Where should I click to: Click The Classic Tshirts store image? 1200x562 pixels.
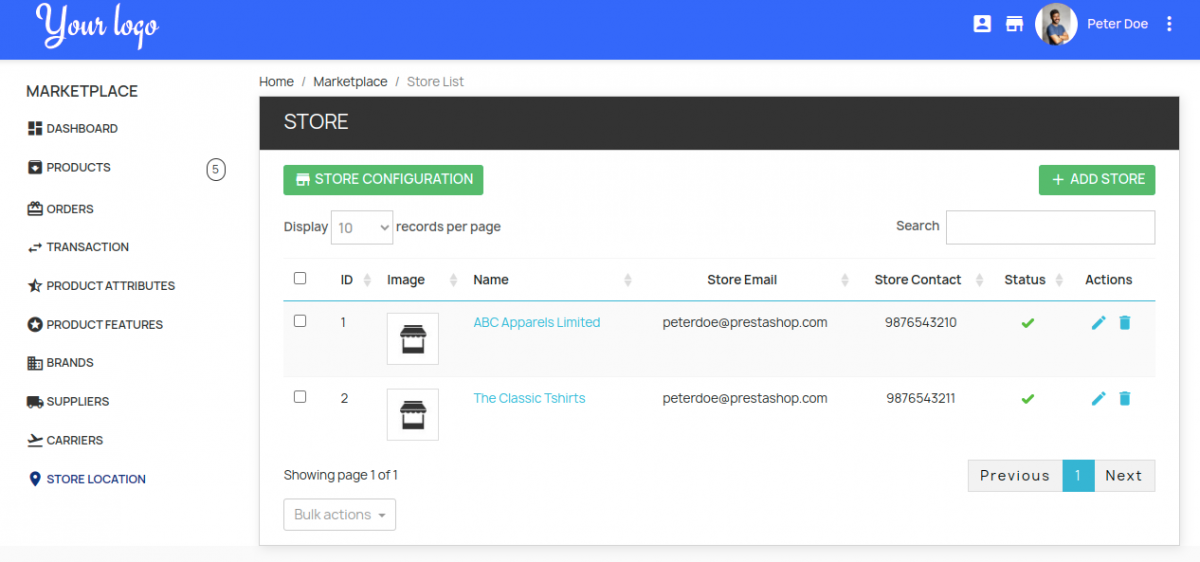[412, 415]
